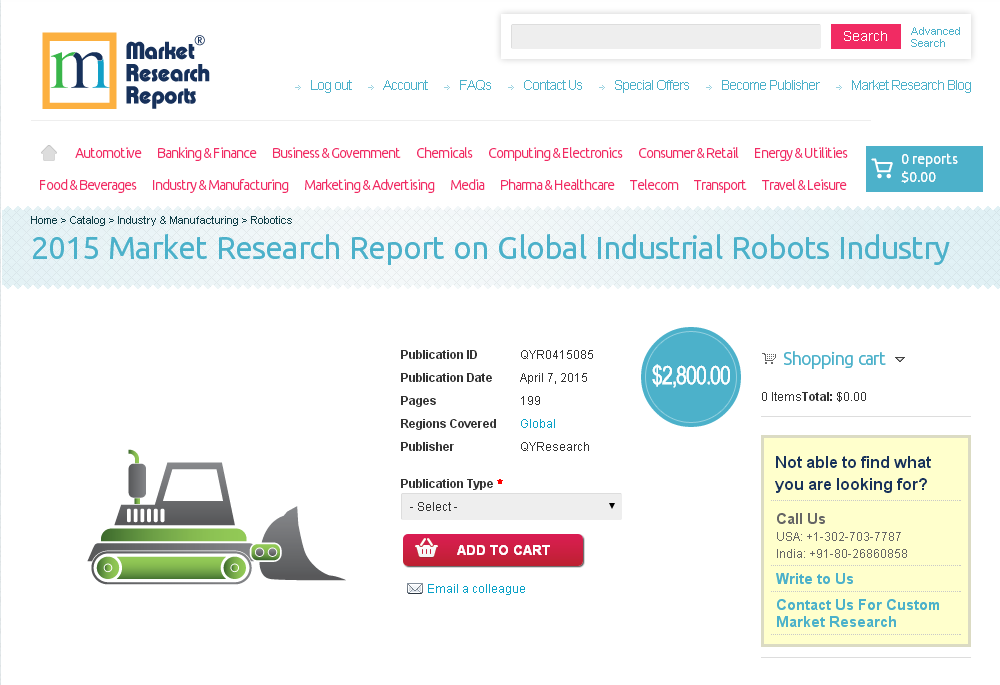Navigate to Computing & Electronics category
Viewport: 1000px width, 685px height.
click(555, 153)
